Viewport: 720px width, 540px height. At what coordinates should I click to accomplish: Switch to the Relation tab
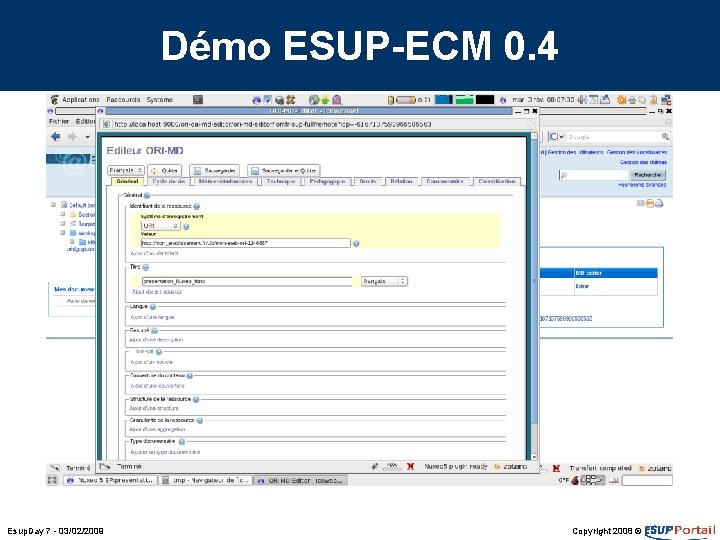pyautogui.click(x=401, y=181)
